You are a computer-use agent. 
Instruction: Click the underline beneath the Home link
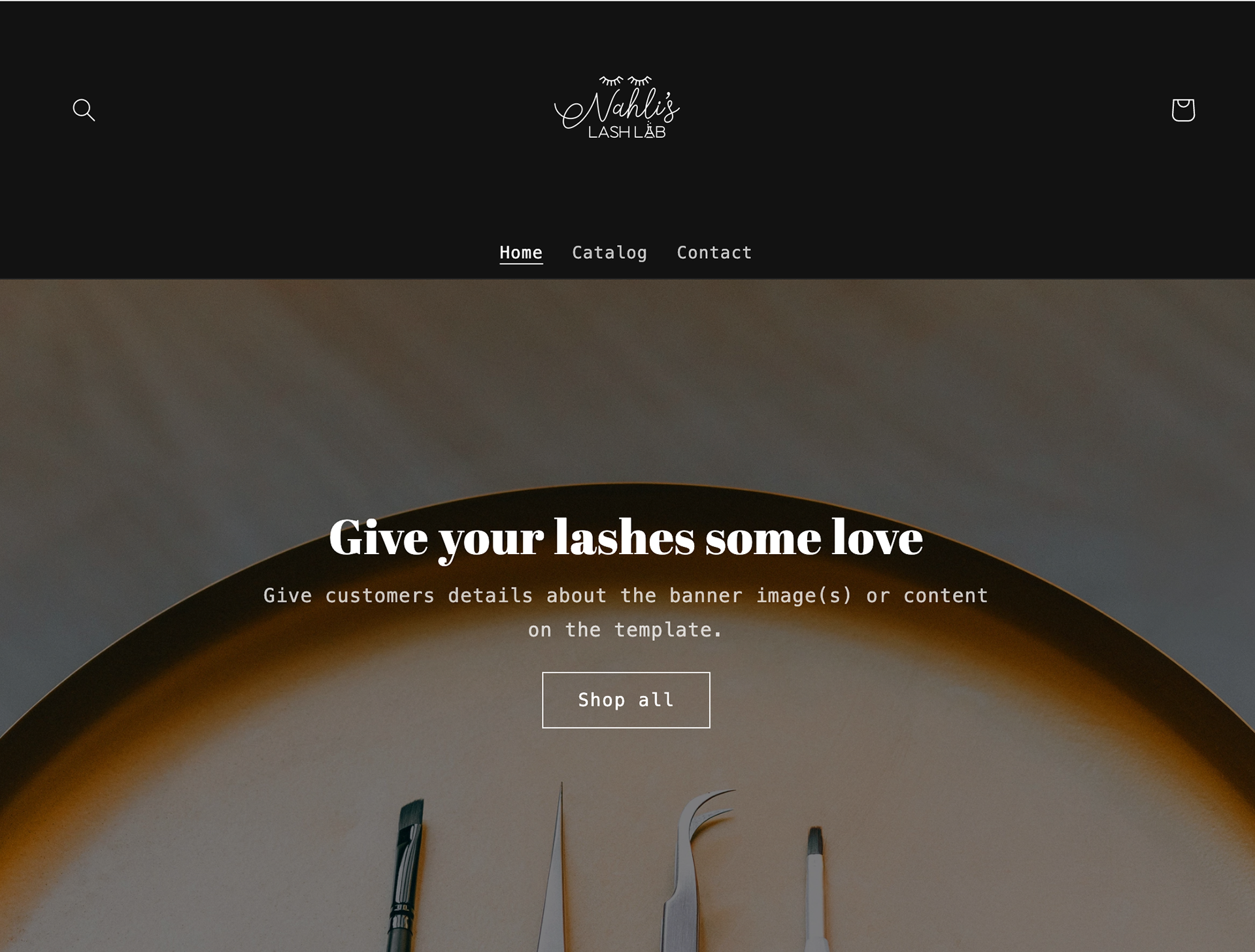(x=521, y=263)
